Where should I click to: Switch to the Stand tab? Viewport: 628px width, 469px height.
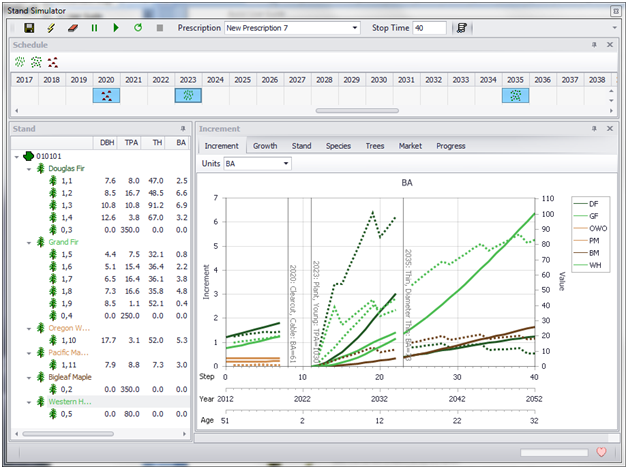(x=301, y=146)
